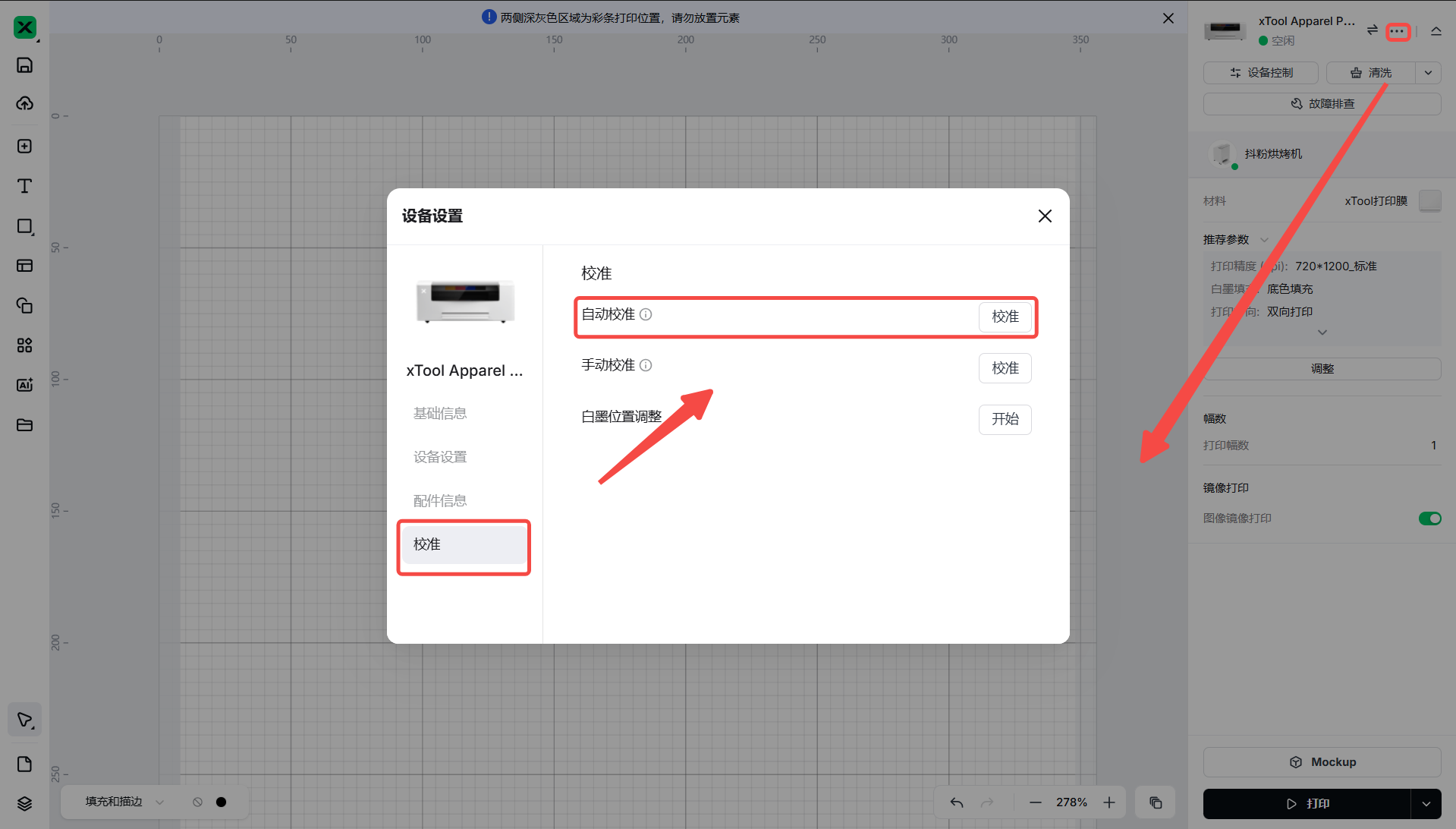Click info icon next to 自动校准
Image resolution: width=1456 pixels, height=829 pixels.
pyautogui.click(x=646, y=314)
